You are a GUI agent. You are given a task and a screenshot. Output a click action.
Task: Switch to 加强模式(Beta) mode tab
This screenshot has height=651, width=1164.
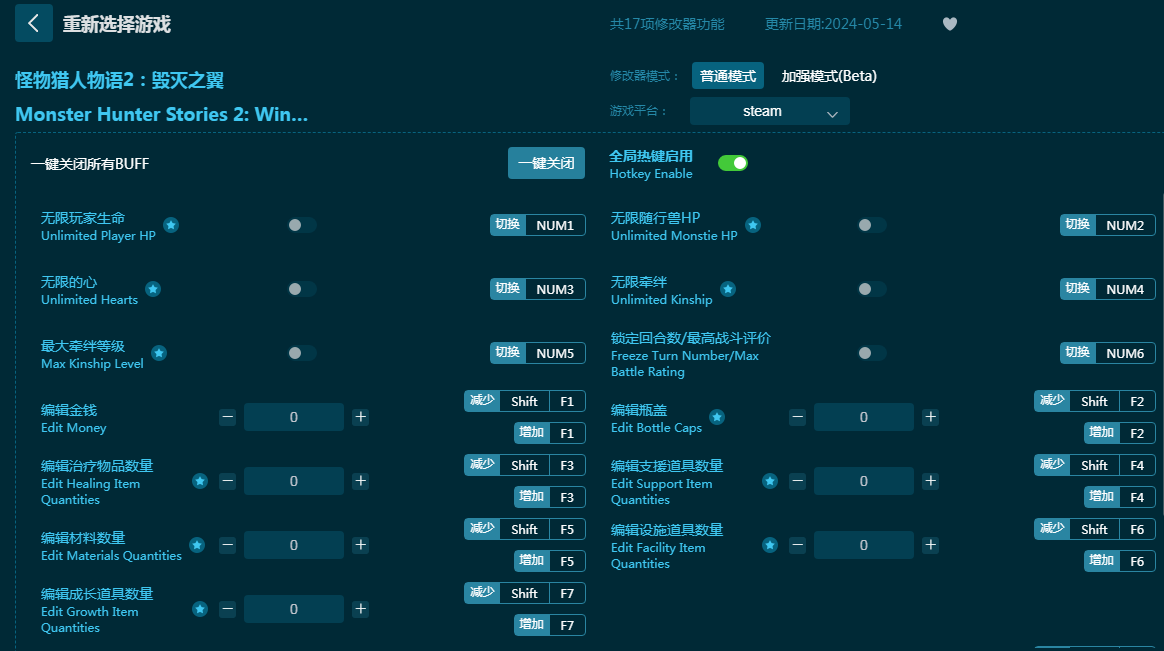[828, 76]
